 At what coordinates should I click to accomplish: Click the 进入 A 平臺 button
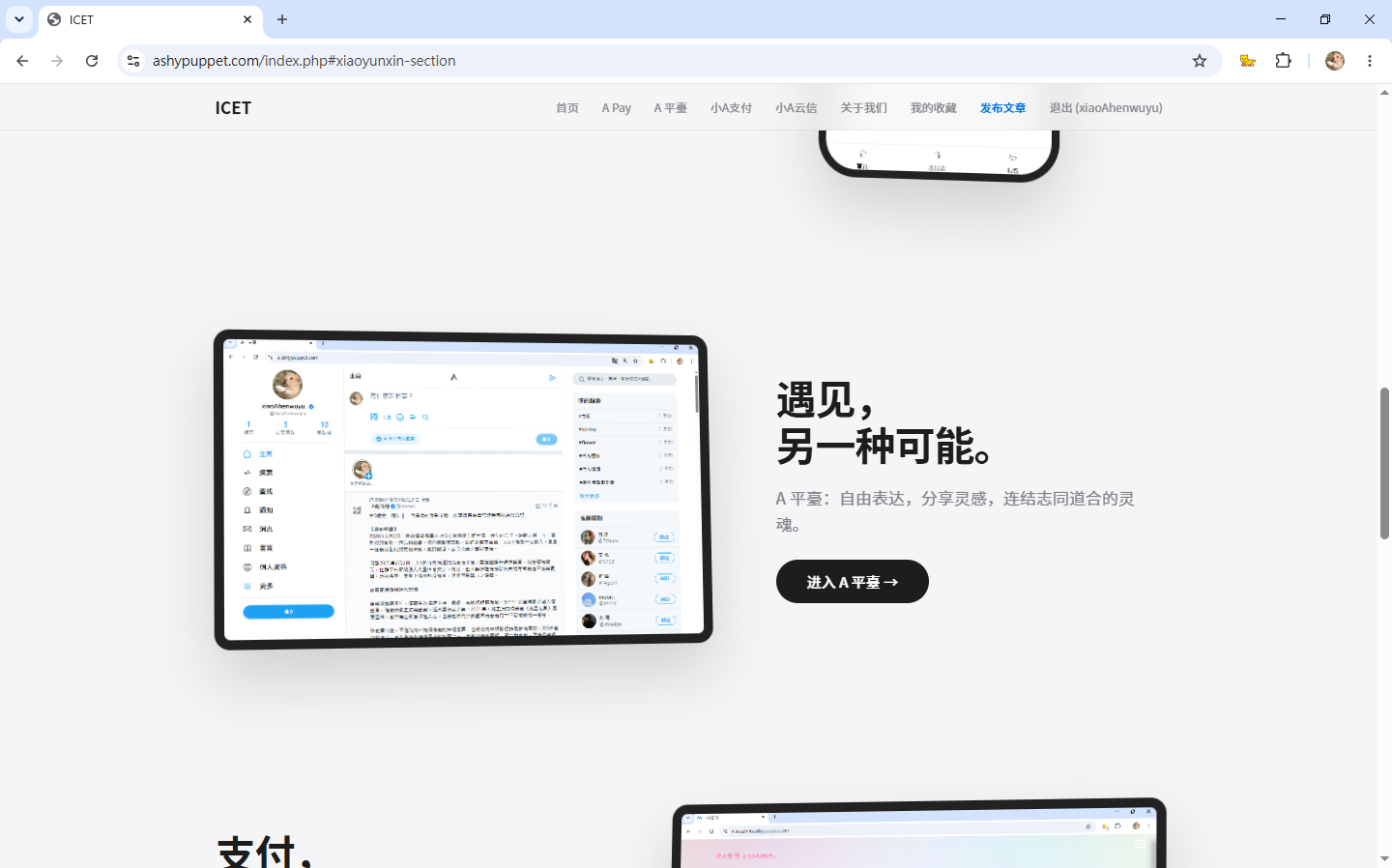[853, 582]
